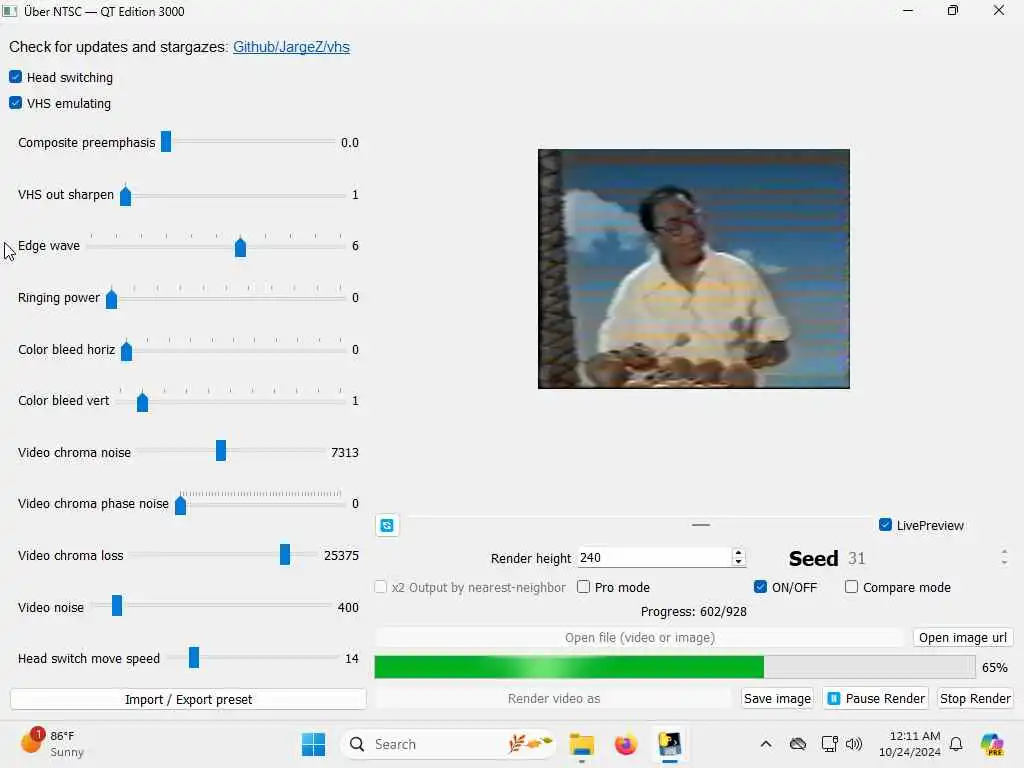
Task: Open the Windows Start menu
Action: (x=313, y=744)
